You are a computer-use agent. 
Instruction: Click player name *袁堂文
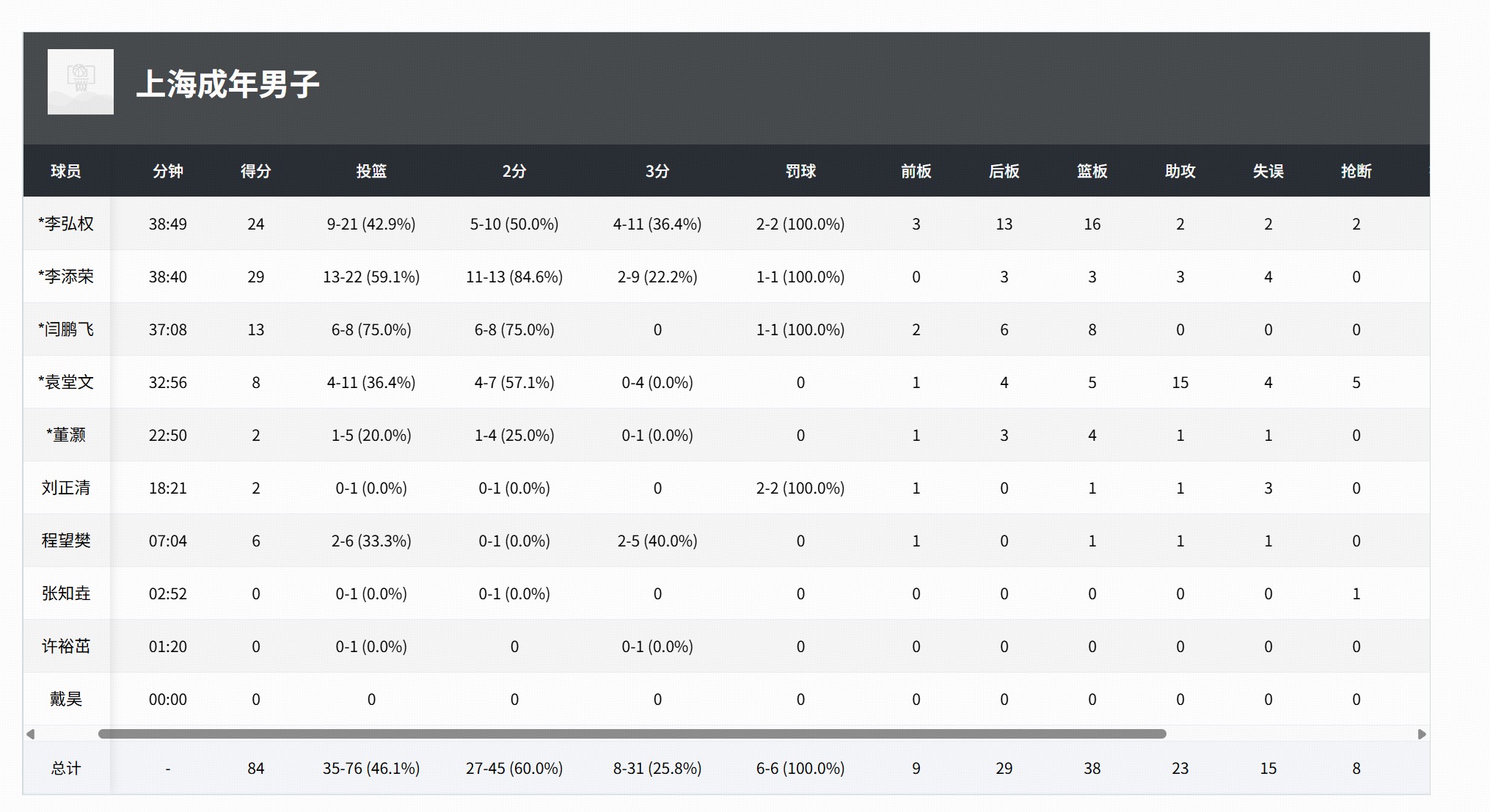coord(66,382)
